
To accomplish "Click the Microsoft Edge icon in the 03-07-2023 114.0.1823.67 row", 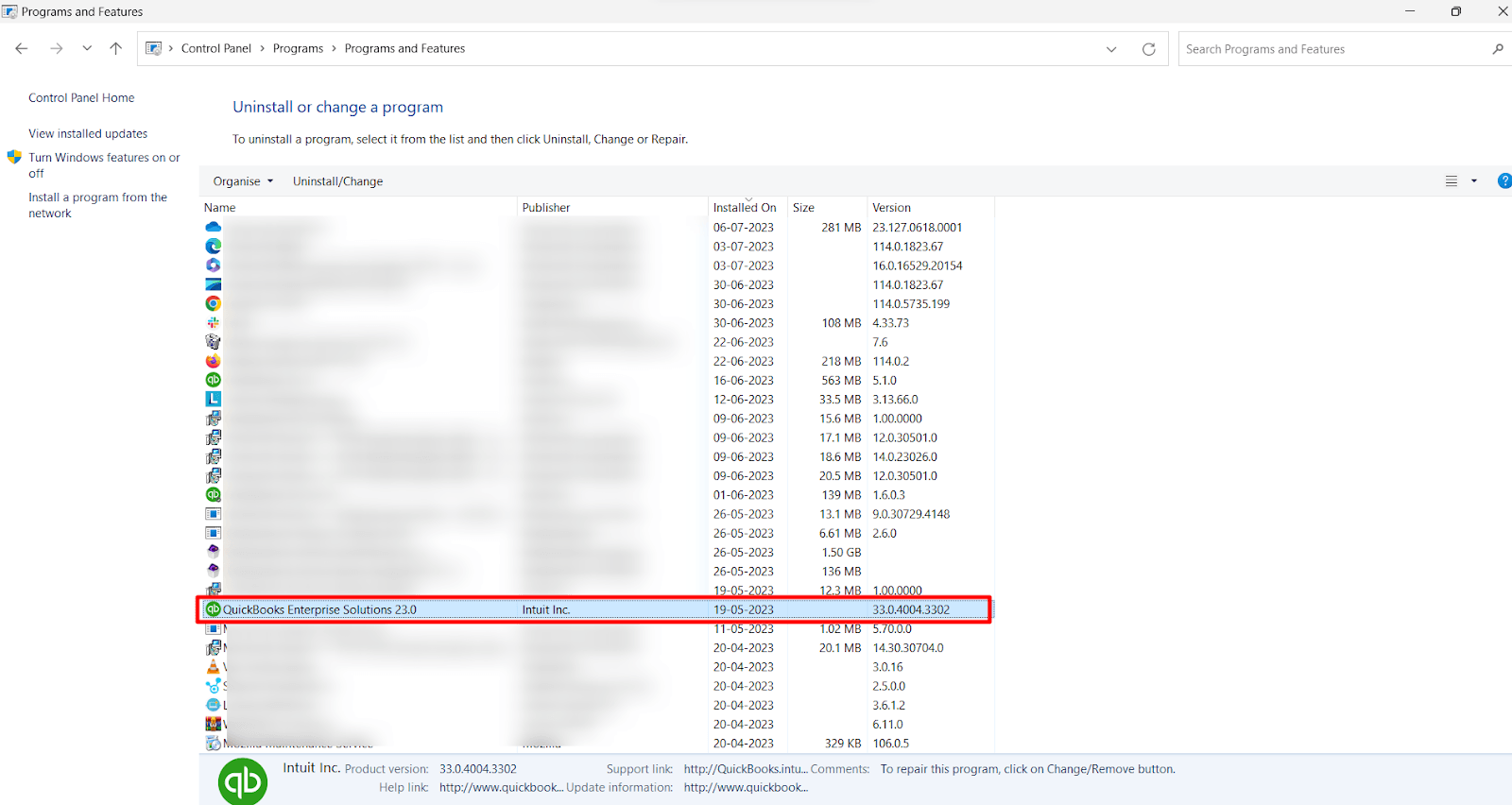I will [214, 246].
